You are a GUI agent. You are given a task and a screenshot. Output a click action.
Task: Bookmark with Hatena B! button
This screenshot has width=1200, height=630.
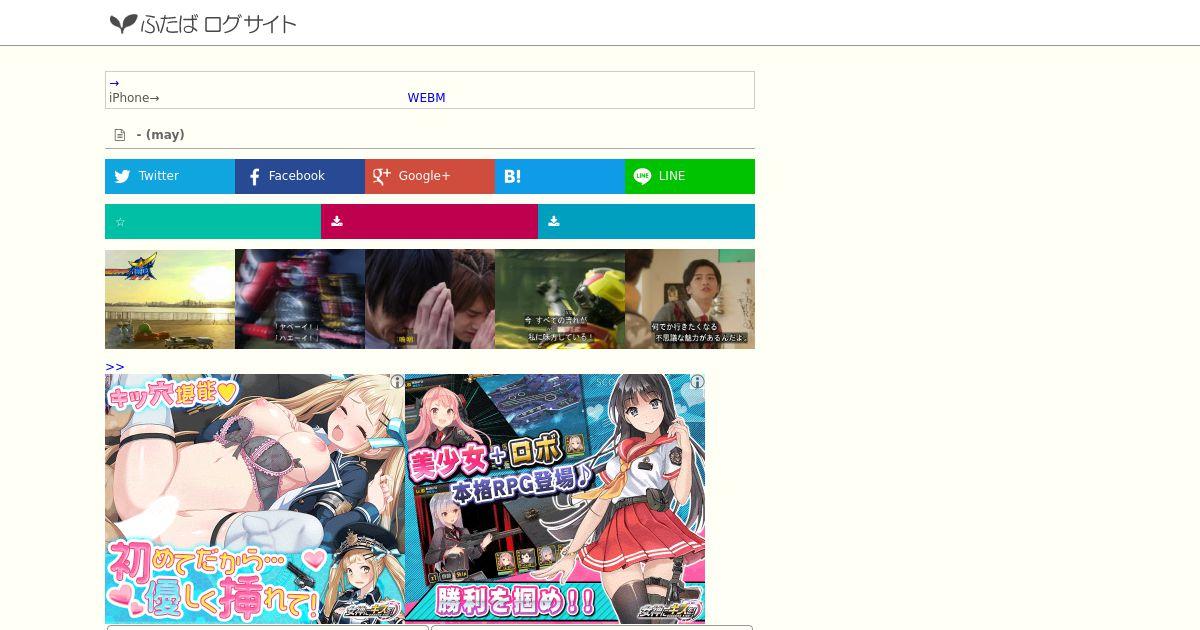coord(560,176)
